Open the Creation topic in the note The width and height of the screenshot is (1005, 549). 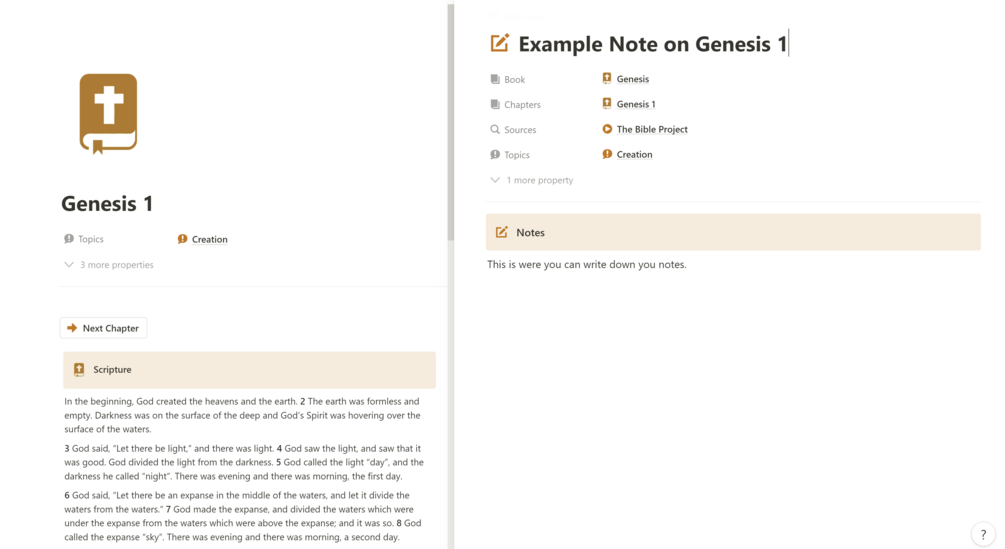click(x=634, y=155)
